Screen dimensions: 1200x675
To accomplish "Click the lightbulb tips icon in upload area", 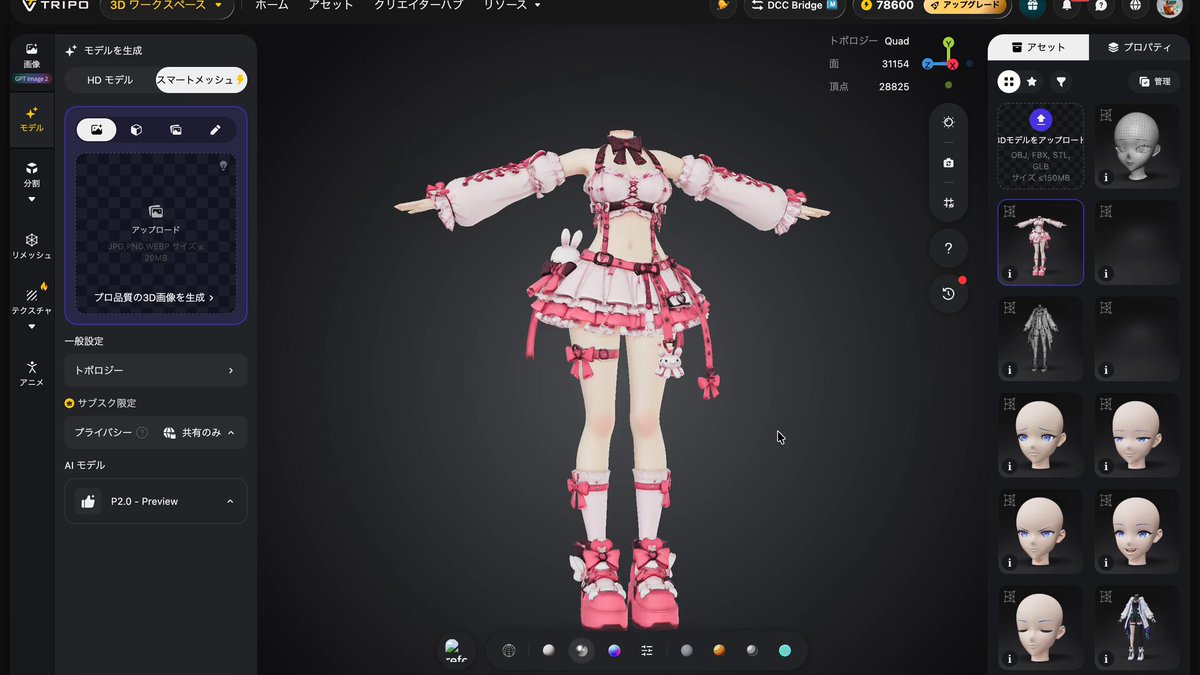I will click(223, 166).
